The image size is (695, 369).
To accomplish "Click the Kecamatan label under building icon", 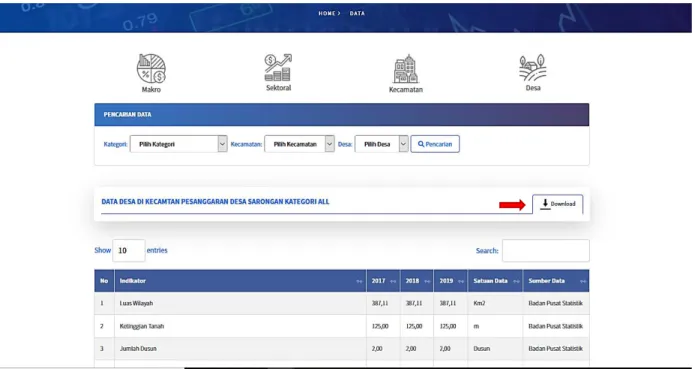I will point(406,89).
